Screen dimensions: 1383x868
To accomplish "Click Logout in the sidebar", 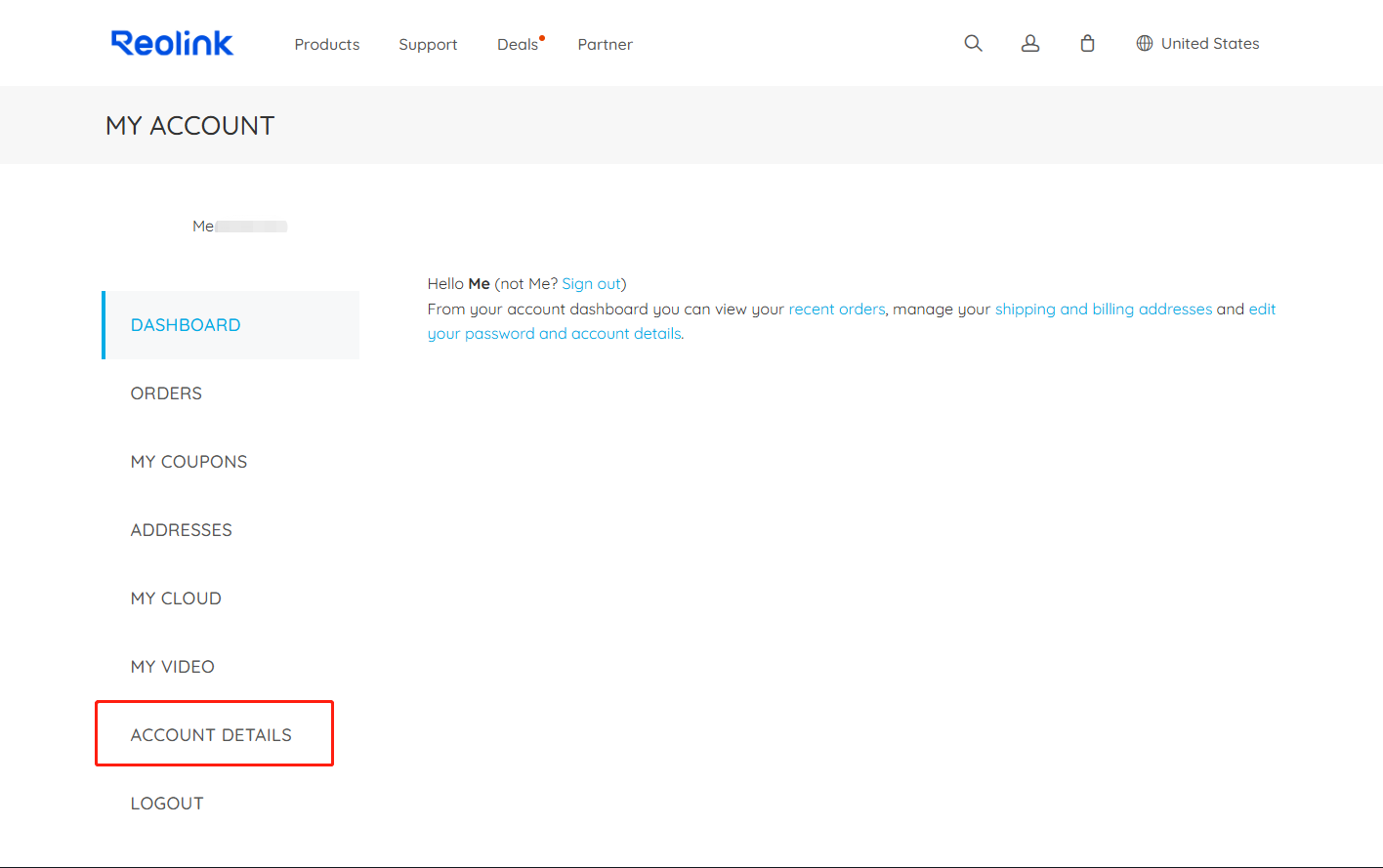I will click(167, 804).
